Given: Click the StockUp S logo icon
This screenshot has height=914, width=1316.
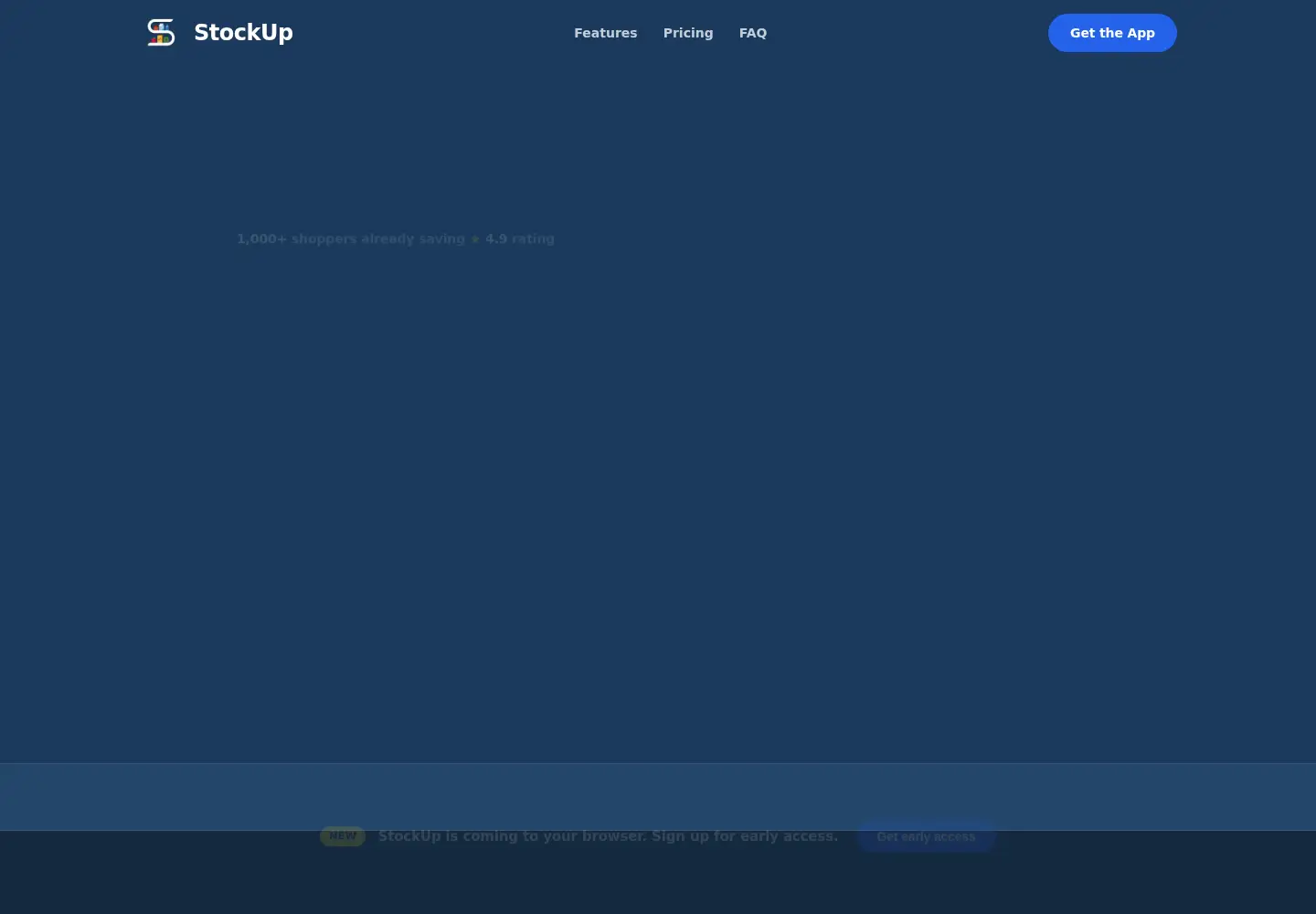Looking at the screenshot, I should [x=161, y=32].
